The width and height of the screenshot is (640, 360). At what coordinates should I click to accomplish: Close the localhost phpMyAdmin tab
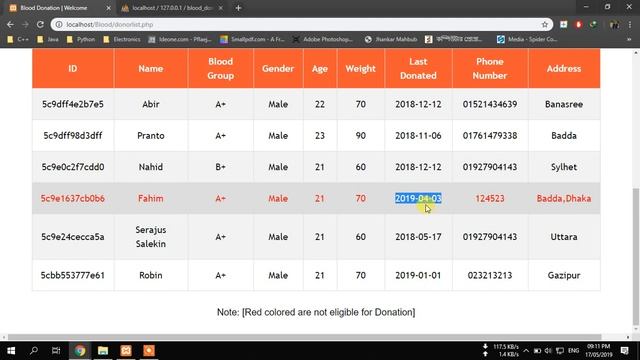pyautogui.click(x=220, y=8)
